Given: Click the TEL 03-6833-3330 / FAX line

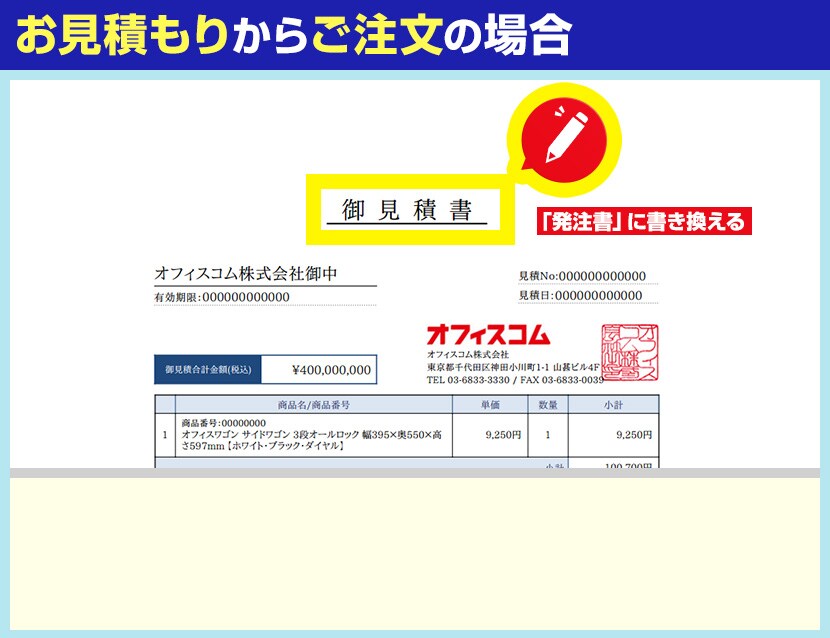Looking at the screenshot, I should tap(515, 380).
